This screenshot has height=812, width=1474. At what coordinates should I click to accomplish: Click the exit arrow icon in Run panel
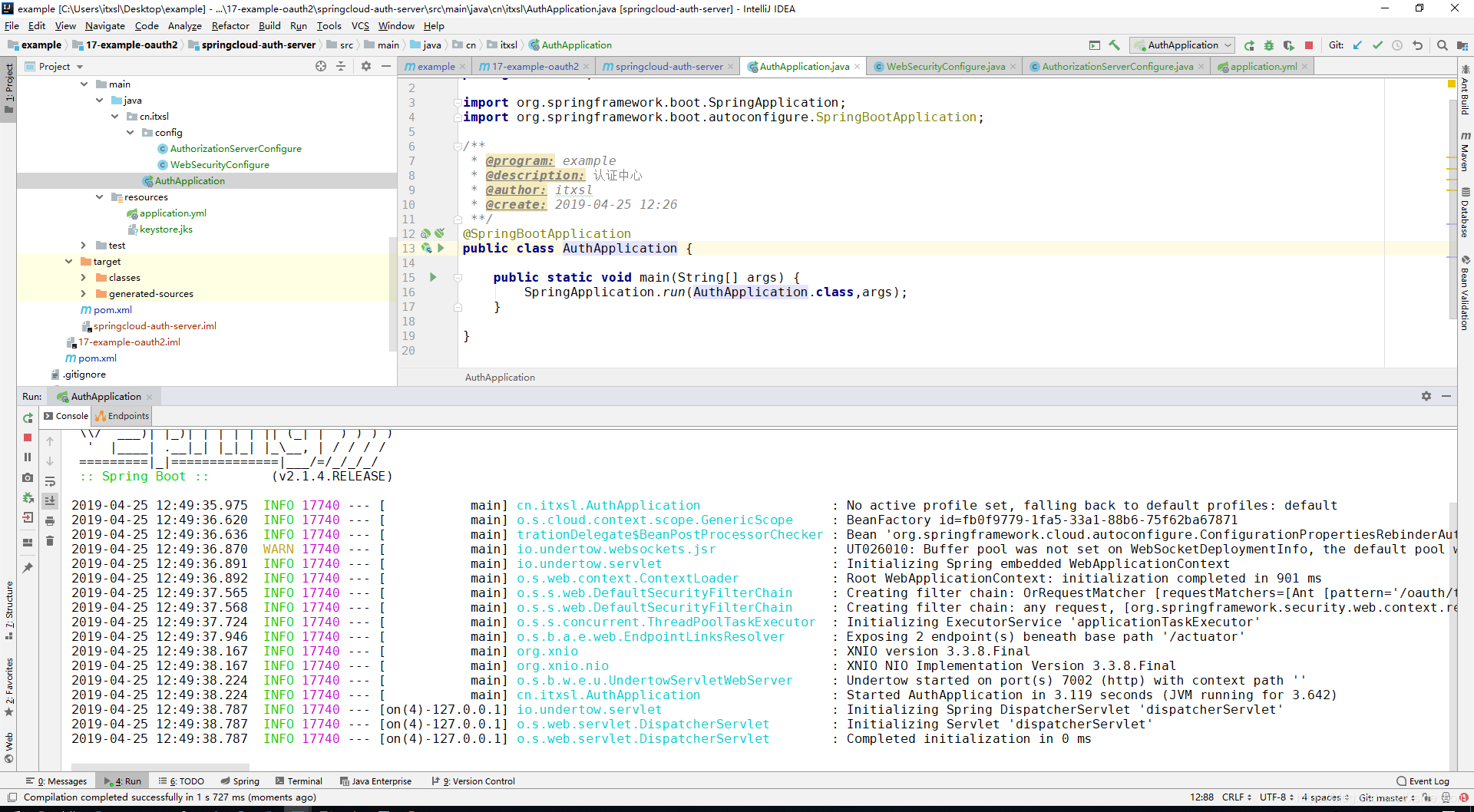click(28, 517)
